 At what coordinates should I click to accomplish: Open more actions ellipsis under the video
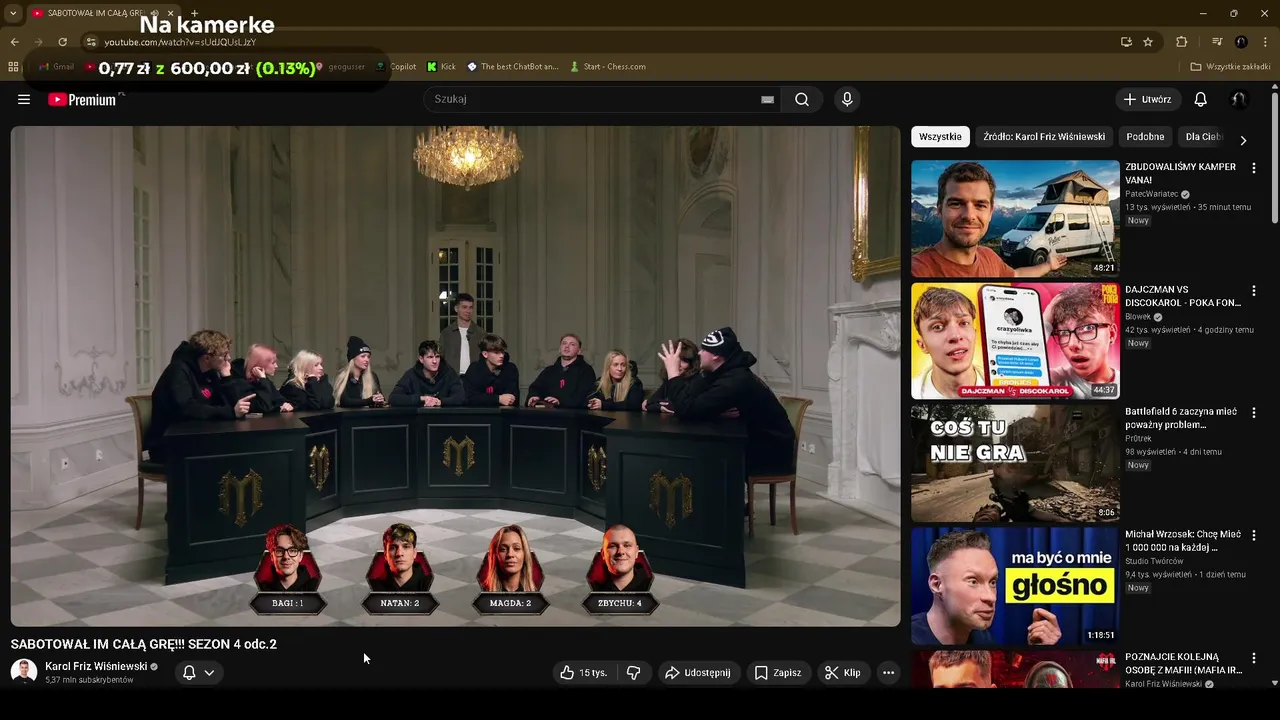[888, 673]
